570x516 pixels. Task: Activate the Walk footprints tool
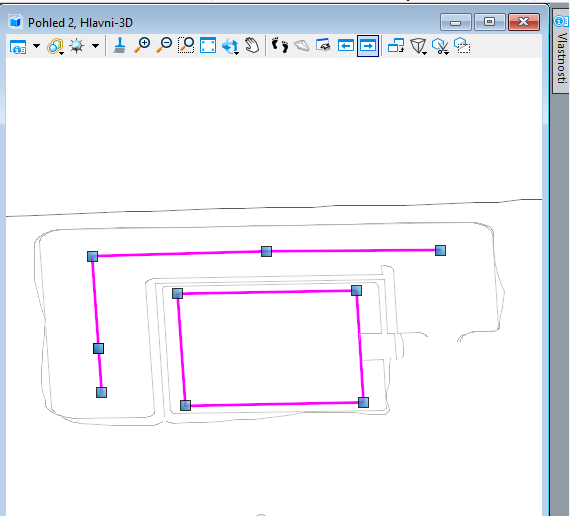280,46
